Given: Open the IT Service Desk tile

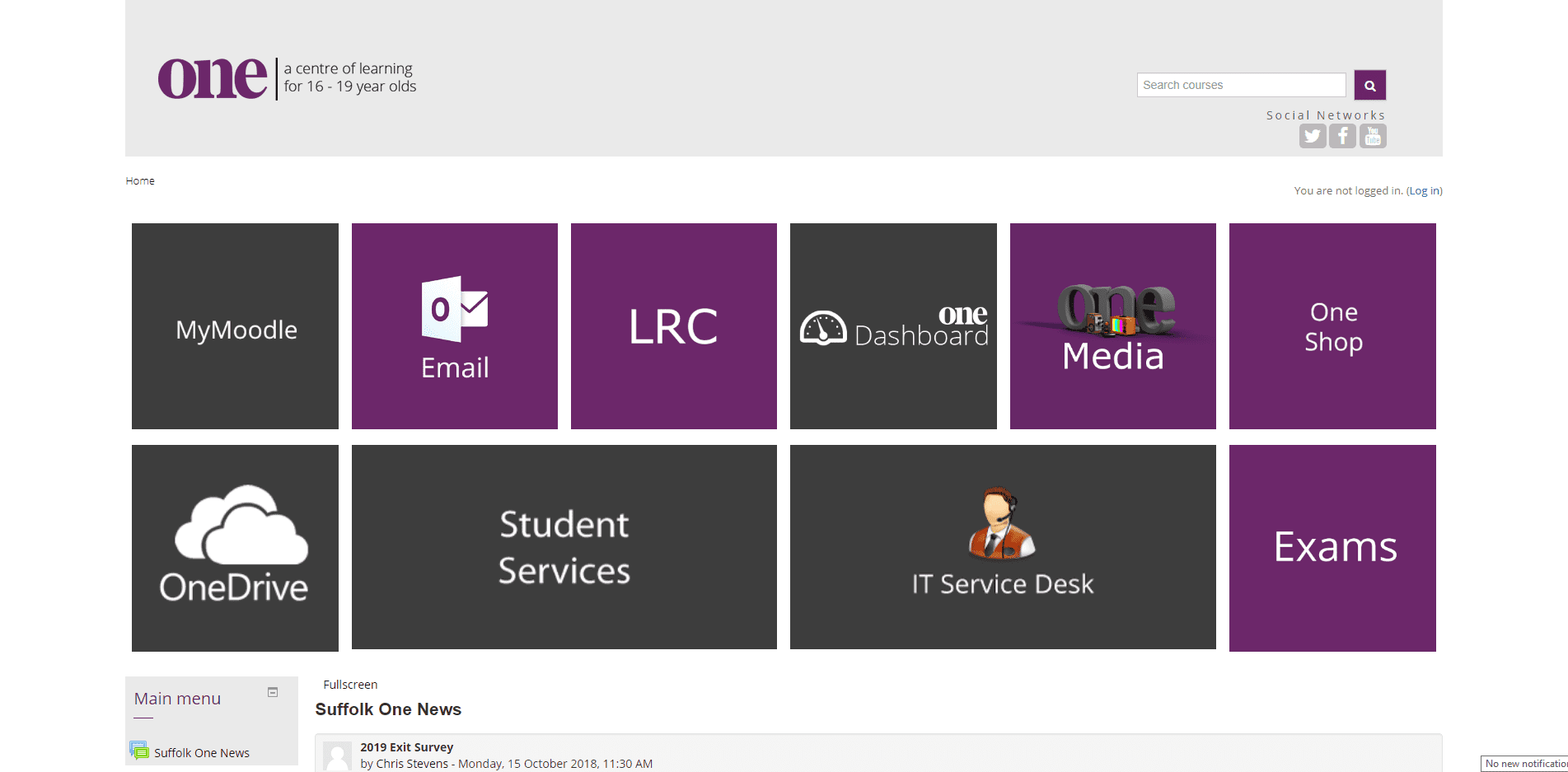Looking at the screenshot, I should pos(1003,547).
